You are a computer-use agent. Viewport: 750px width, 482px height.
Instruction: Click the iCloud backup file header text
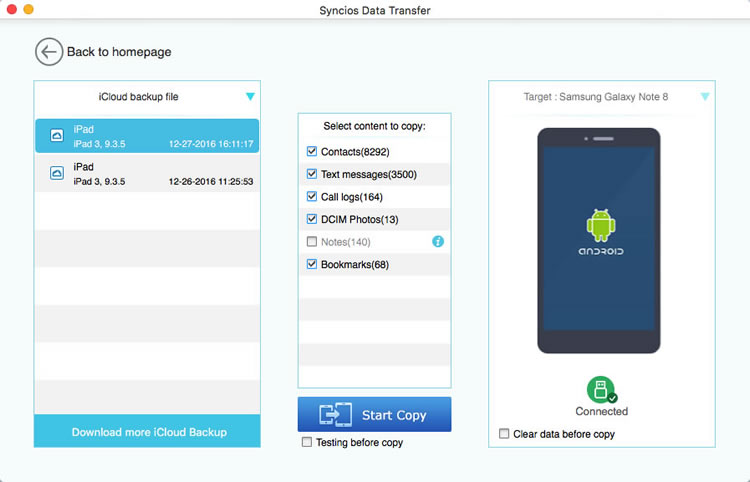pyautogui.click(x=138, y=97)
